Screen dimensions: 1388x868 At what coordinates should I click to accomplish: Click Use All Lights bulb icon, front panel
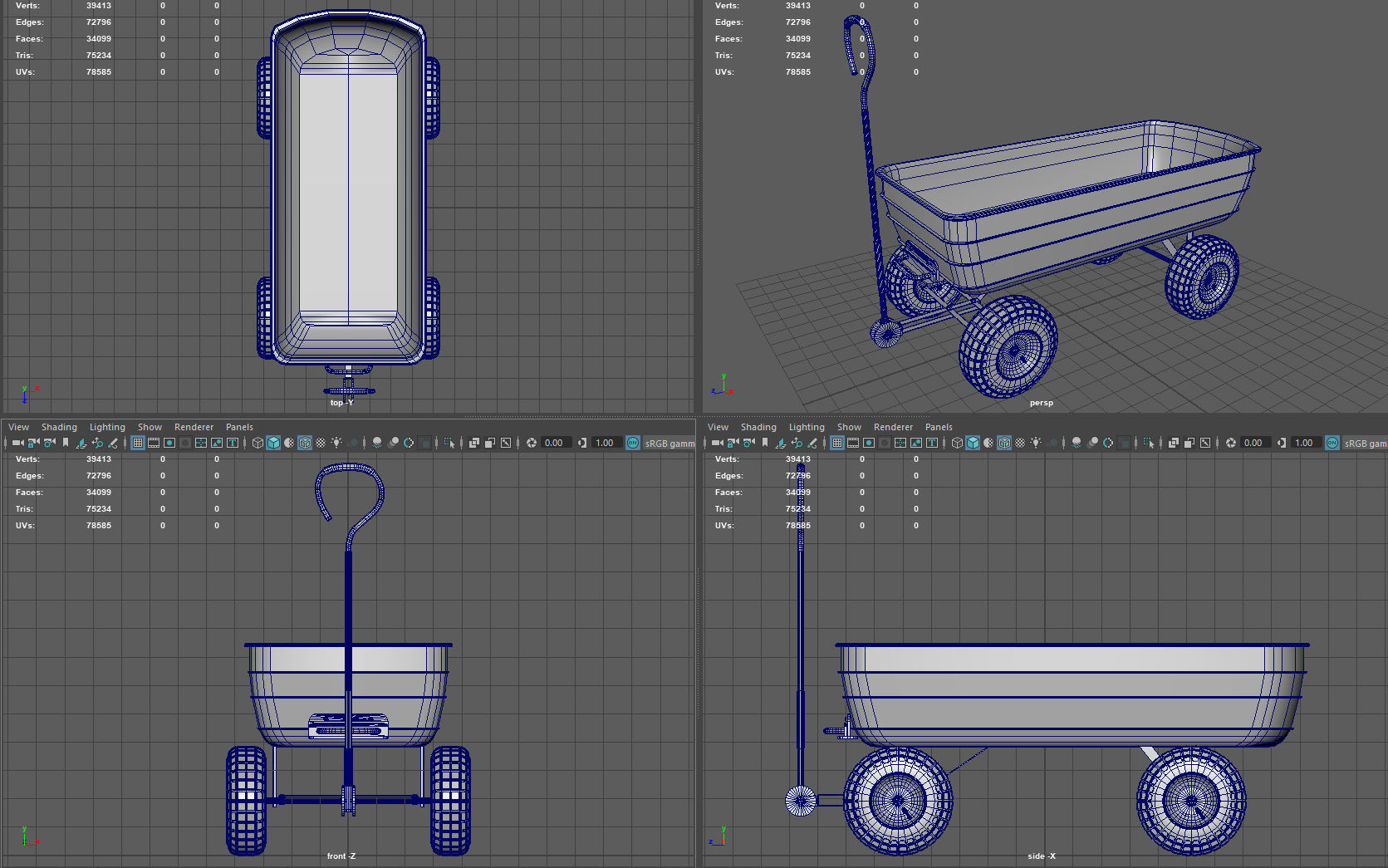pos(336,443)
